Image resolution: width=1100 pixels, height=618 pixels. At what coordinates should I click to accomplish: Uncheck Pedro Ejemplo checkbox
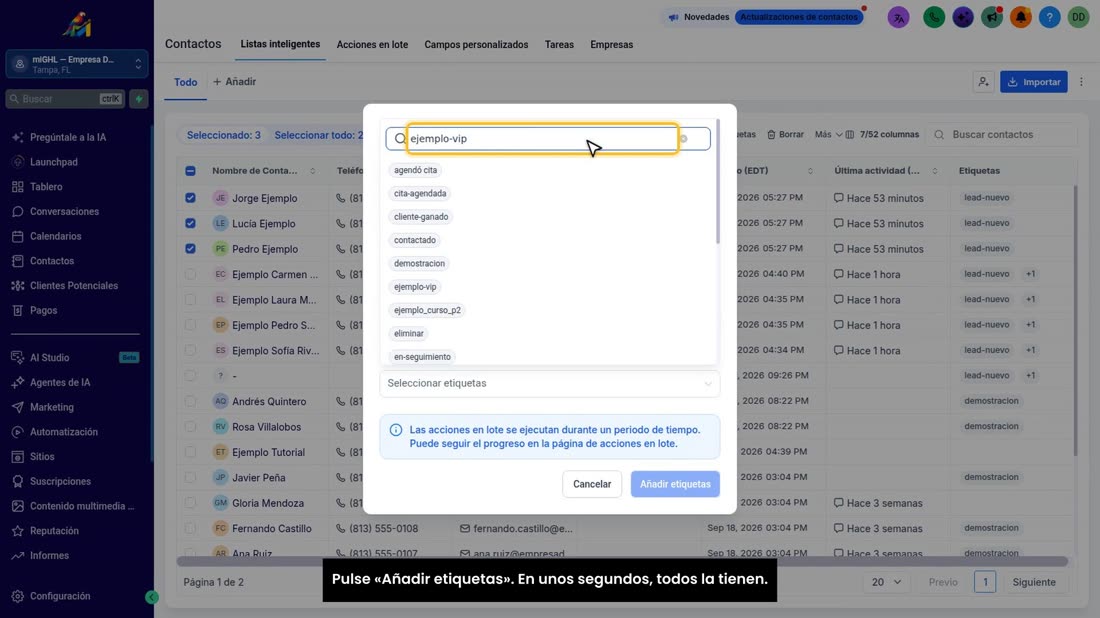190,248
